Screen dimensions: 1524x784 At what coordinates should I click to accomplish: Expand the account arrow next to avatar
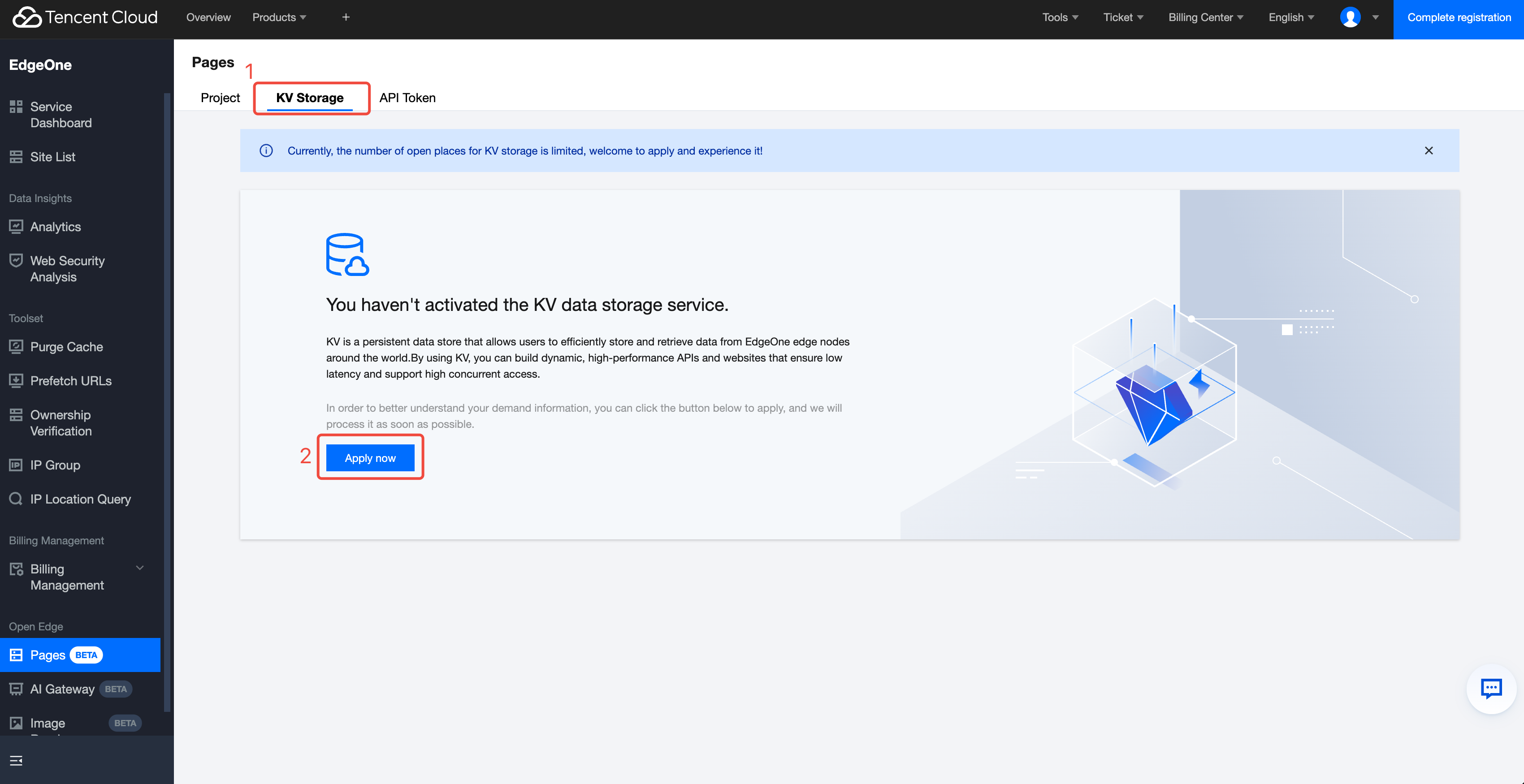1376,17
